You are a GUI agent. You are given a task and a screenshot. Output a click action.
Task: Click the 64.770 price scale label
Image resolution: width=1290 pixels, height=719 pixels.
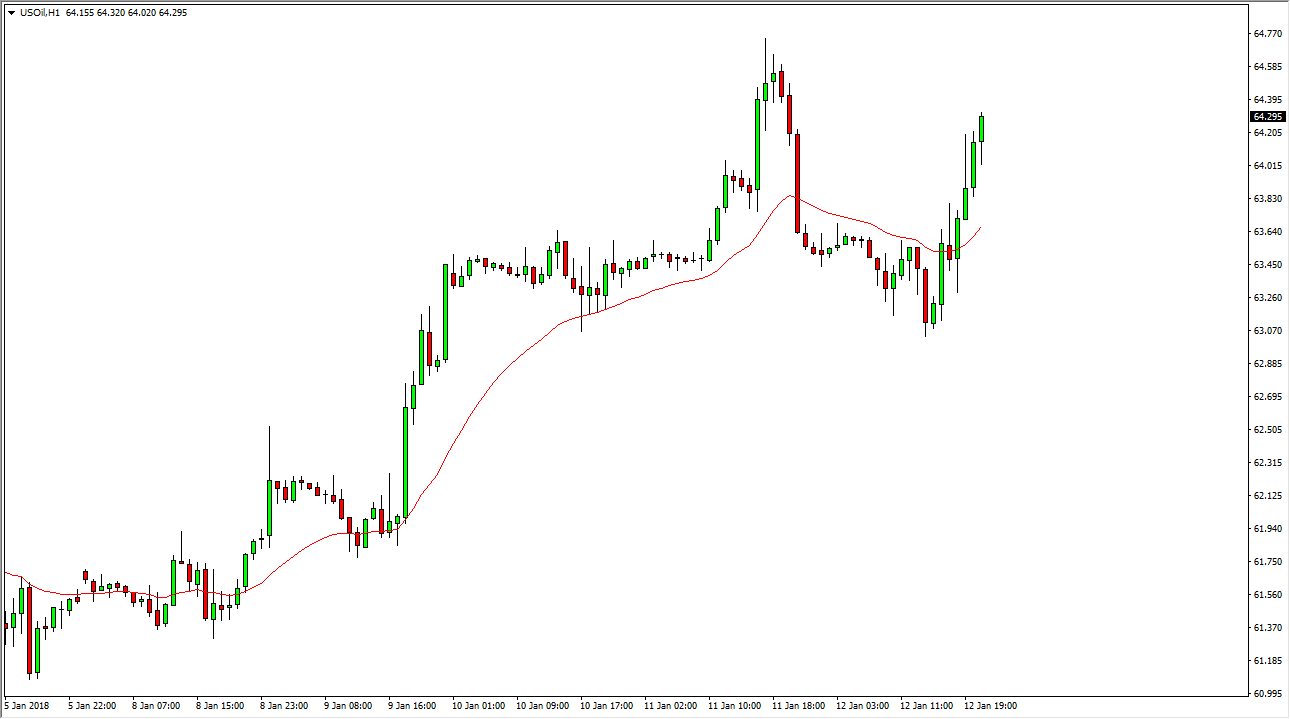pos(1266,34)
